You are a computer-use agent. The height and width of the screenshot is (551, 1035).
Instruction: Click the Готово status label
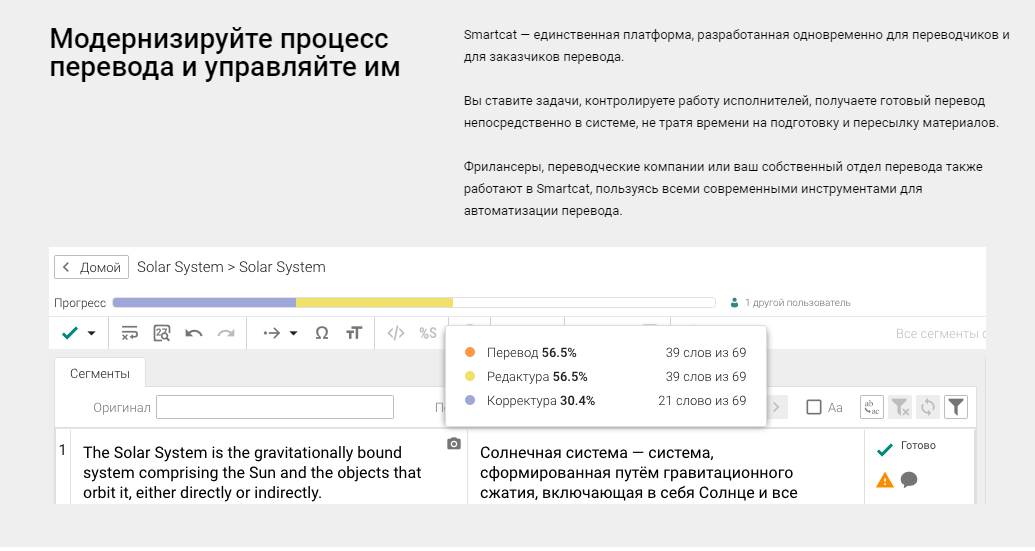(x=918, y=445)
